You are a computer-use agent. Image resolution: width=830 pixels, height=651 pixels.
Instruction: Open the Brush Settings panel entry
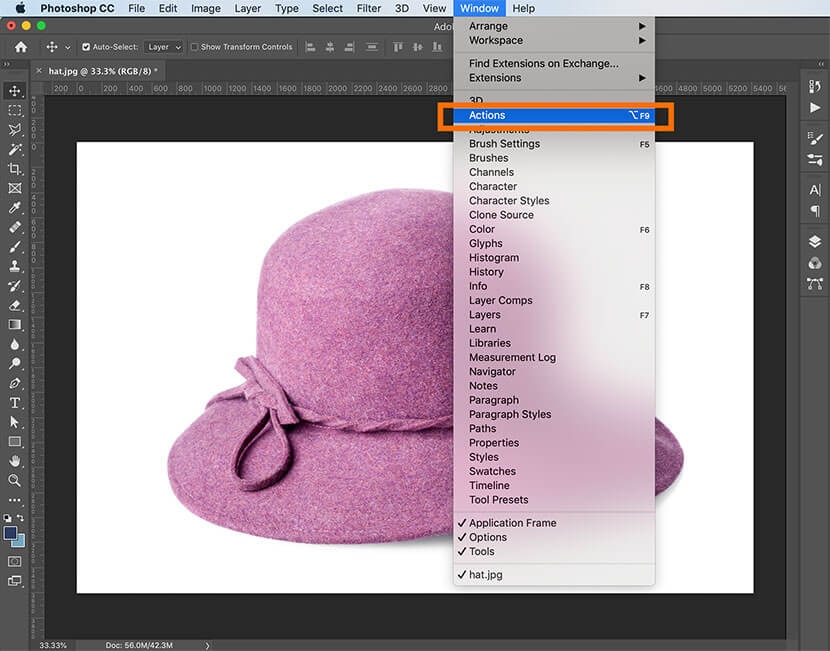tap(504, 144)
